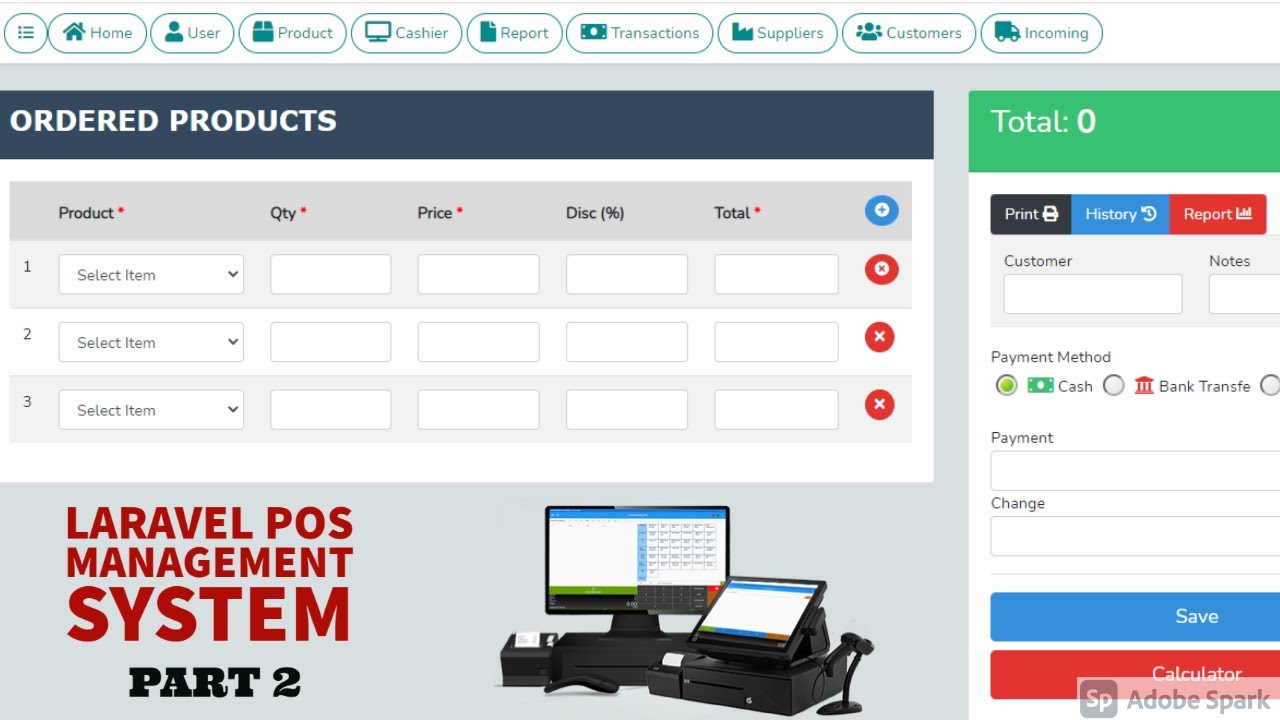Focus the Disc (%) field in row 3
This screenshot has width=1280, height=720.
coord(627,410)
